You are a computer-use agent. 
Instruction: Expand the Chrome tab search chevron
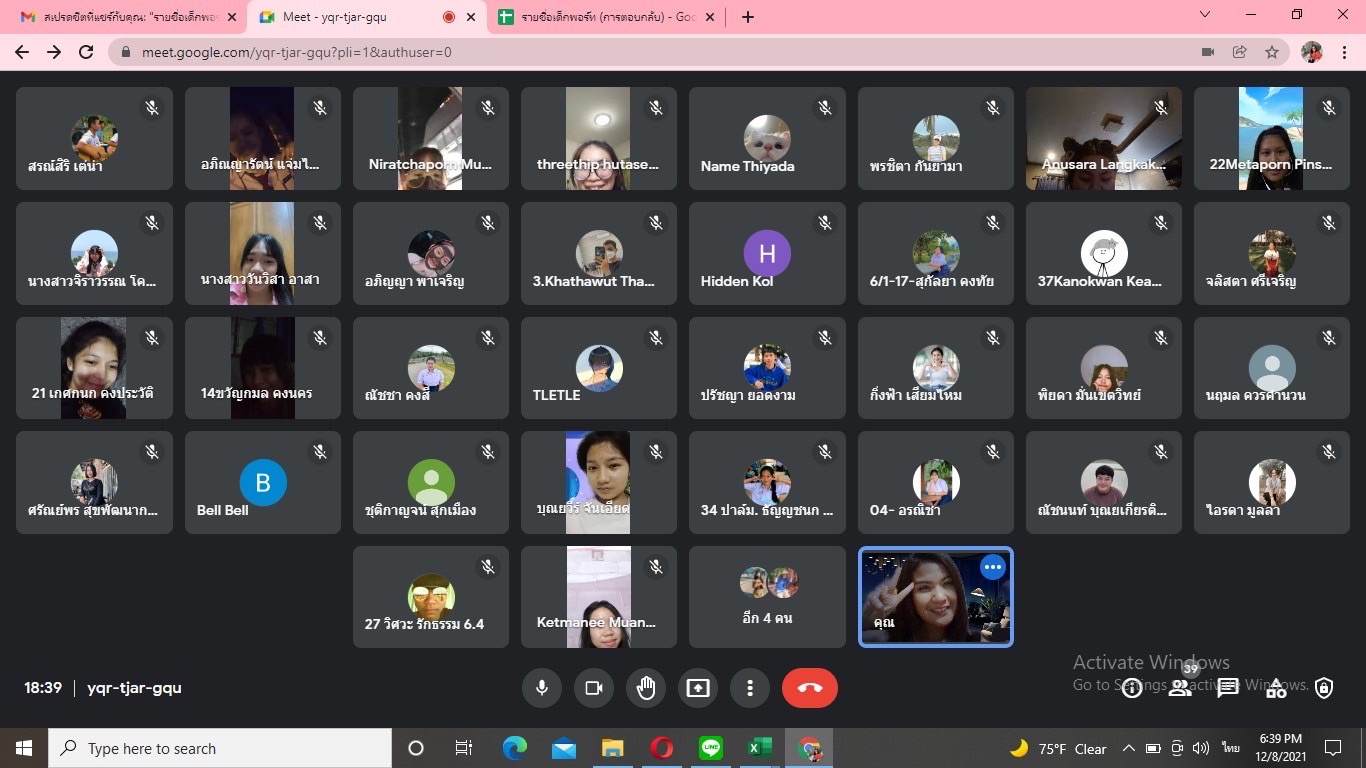click(x=1205, y=16)
